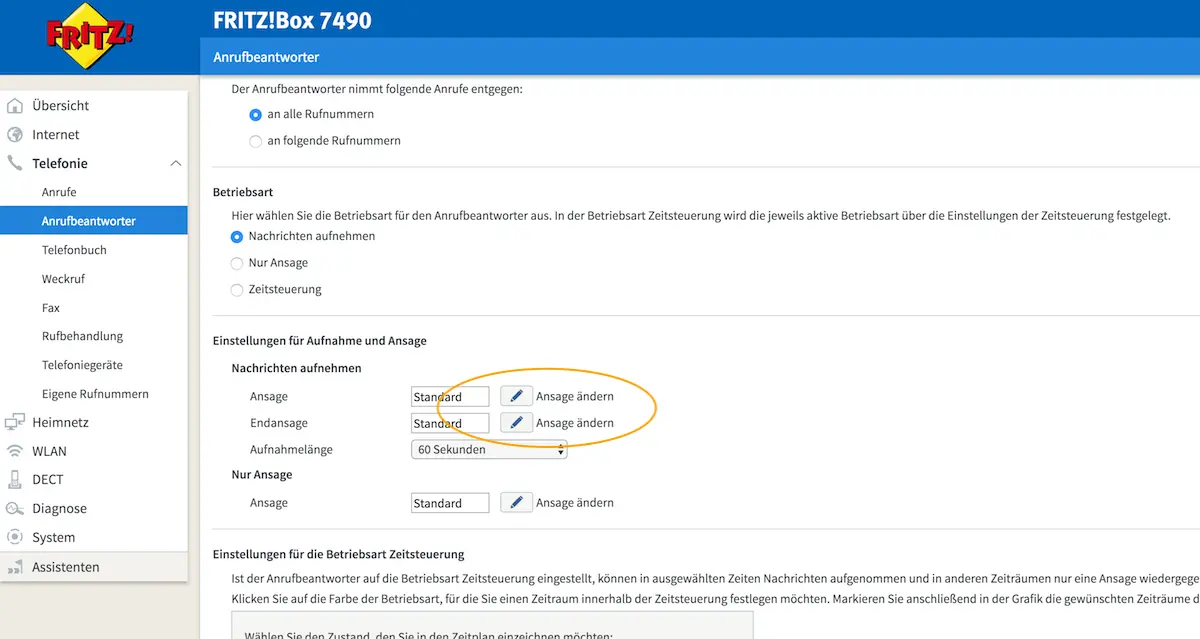Image resolution: width=1200 pixels, height=639 pixels.
Task: Click the 'Betriebsart' section heading
Action: click(x=243, y=192)
